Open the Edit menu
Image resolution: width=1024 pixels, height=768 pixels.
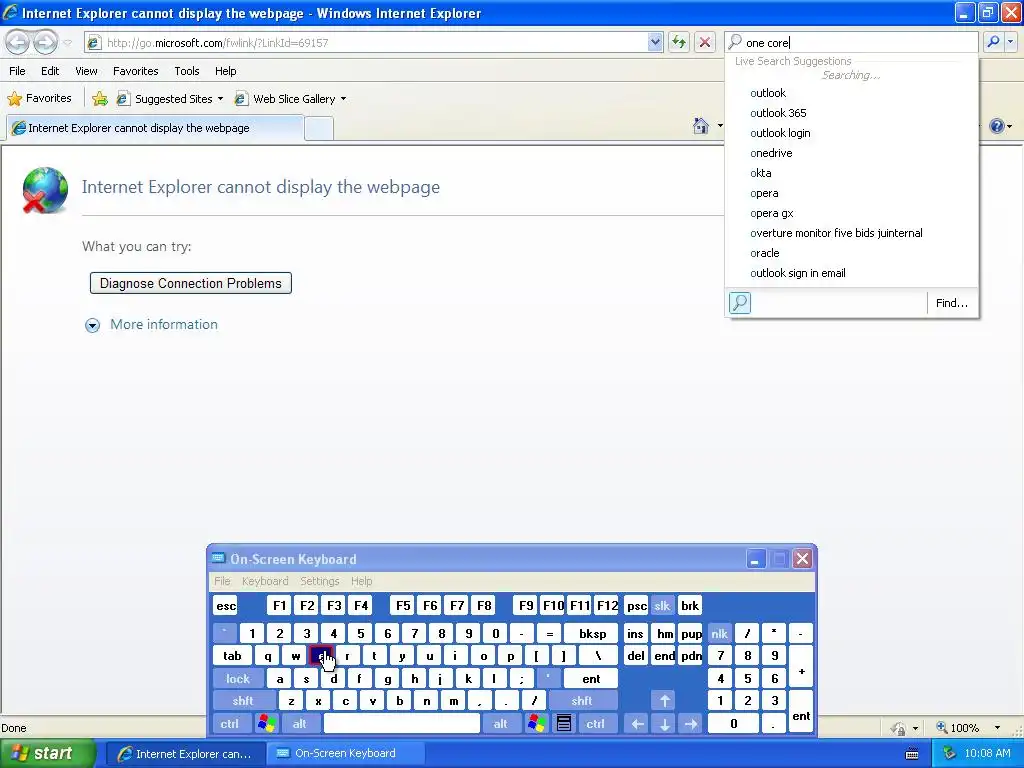tap(50, 71)
